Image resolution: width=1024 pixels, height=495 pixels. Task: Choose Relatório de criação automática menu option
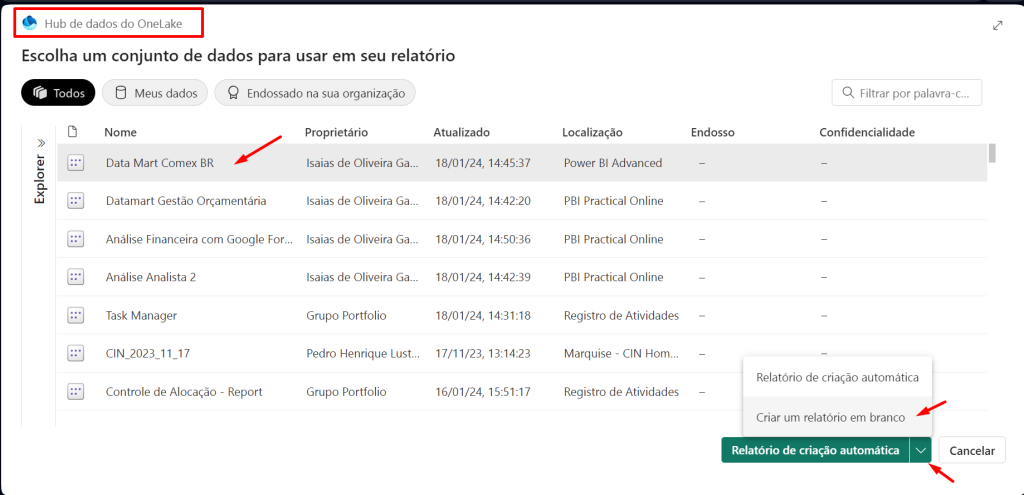[x=837, y=377]
